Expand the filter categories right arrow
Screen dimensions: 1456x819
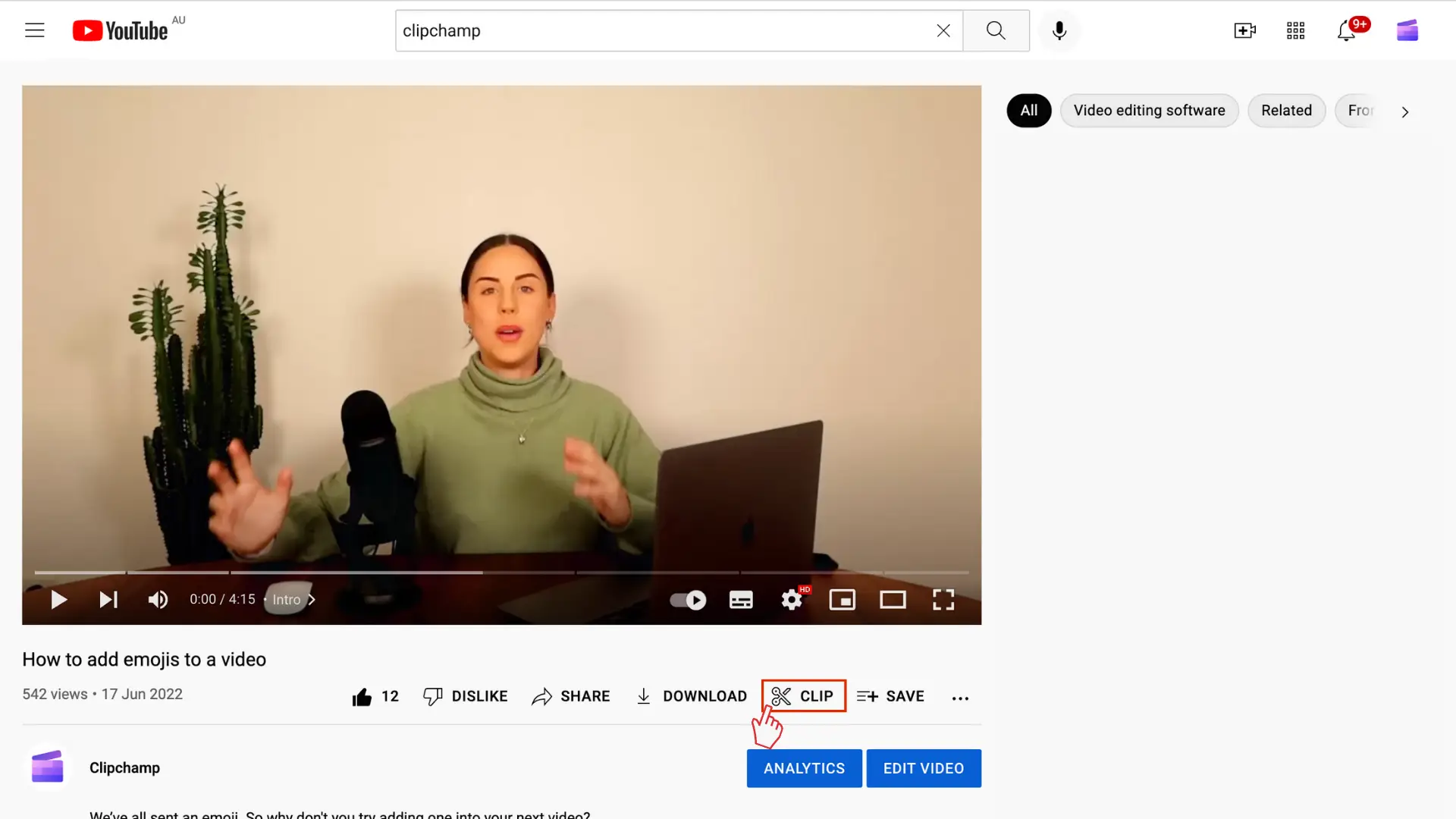tap(1405, 111)
